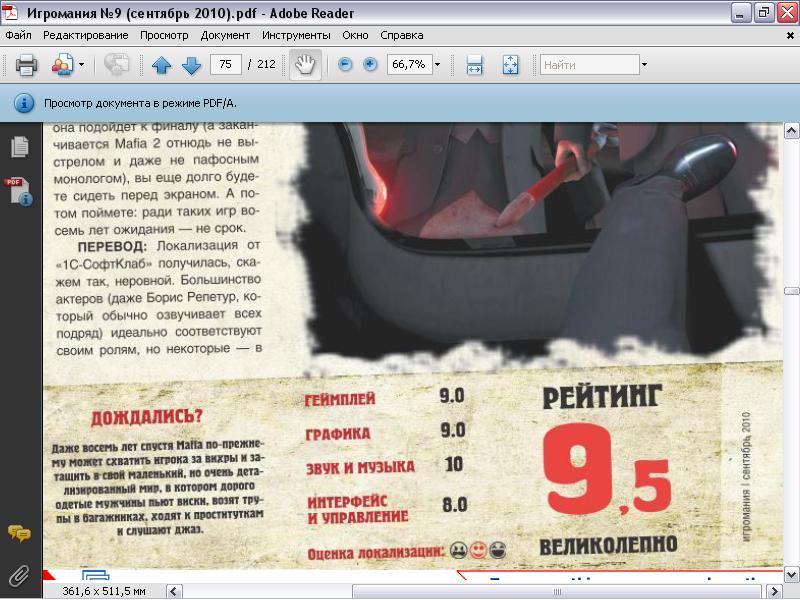Click the Print icon in toolbar
The height and width of the screenshot is (600, 800).
pyautogui.click(x=26, y=65)
